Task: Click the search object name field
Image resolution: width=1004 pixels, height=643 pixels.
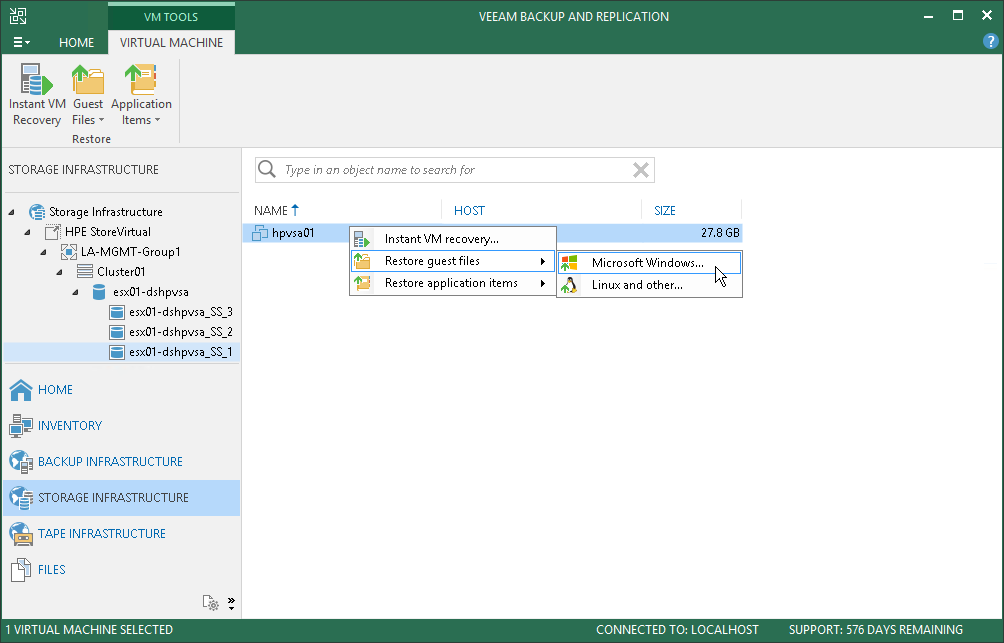Action: click(455, 170)
